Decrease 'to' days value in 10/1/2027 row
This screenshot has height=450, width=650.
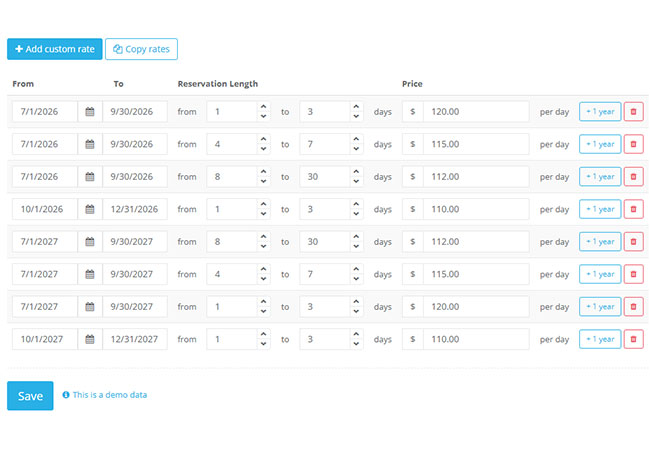[x=357, y=344]
